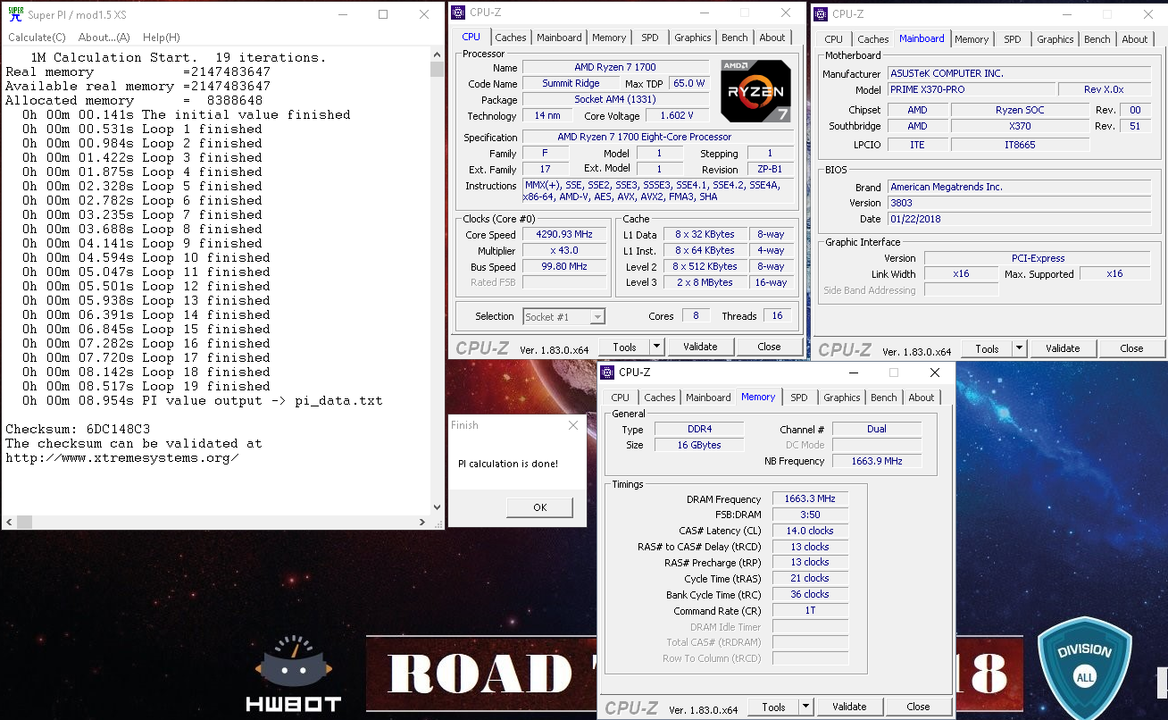Click the CPU-Z icon in the Memory window title bar

607,372
